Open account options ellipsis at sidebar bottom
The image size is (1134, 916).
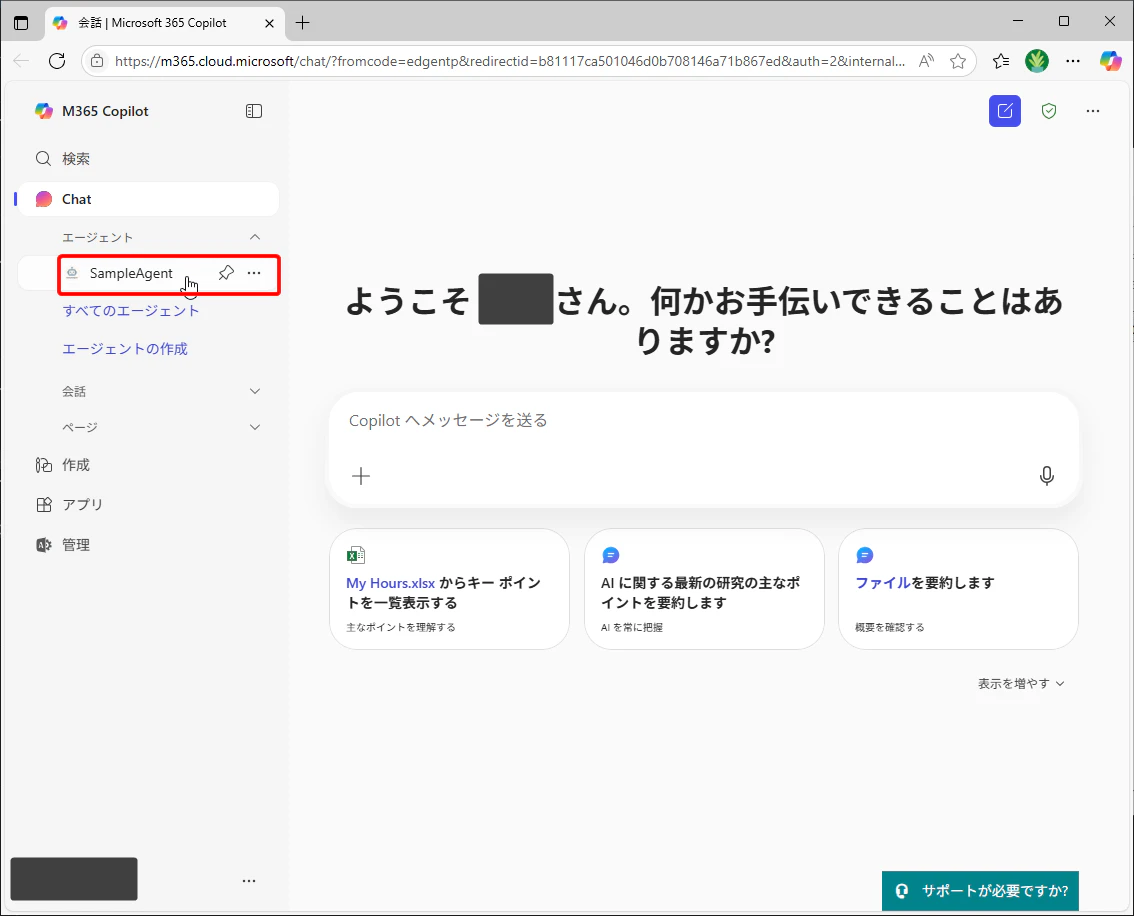(249, 881)
